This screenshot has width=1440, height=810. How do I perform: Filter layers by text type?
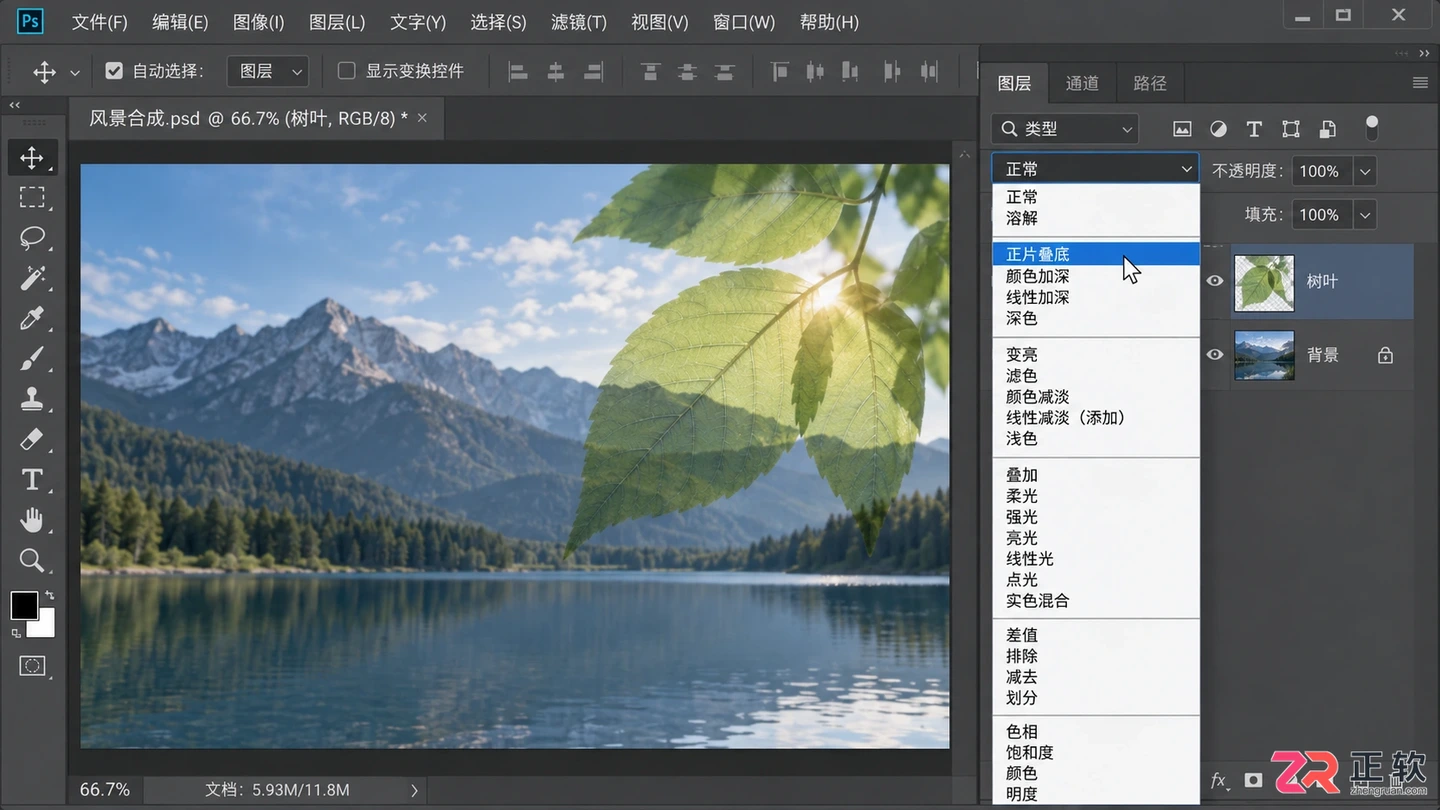point(1254,129)
